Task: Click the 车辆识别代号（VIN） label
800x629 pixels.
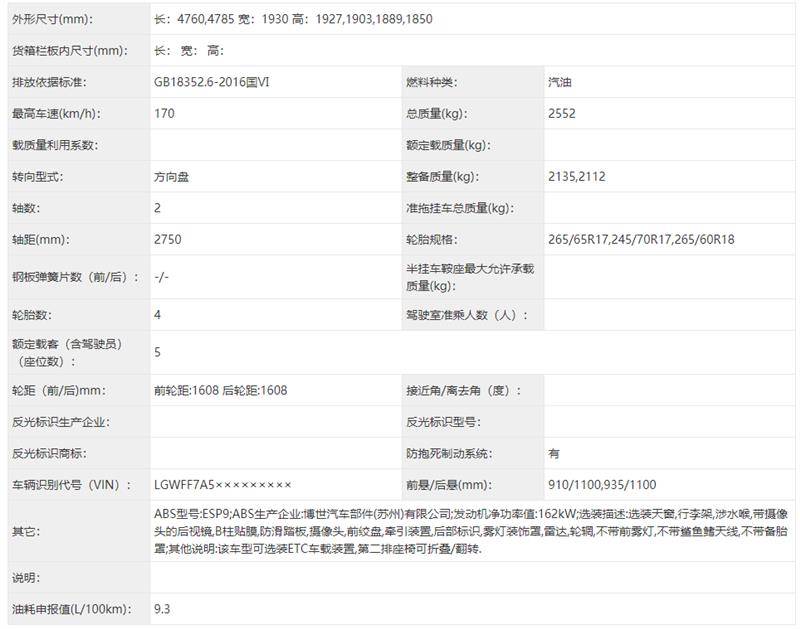Action: [71, 485]
